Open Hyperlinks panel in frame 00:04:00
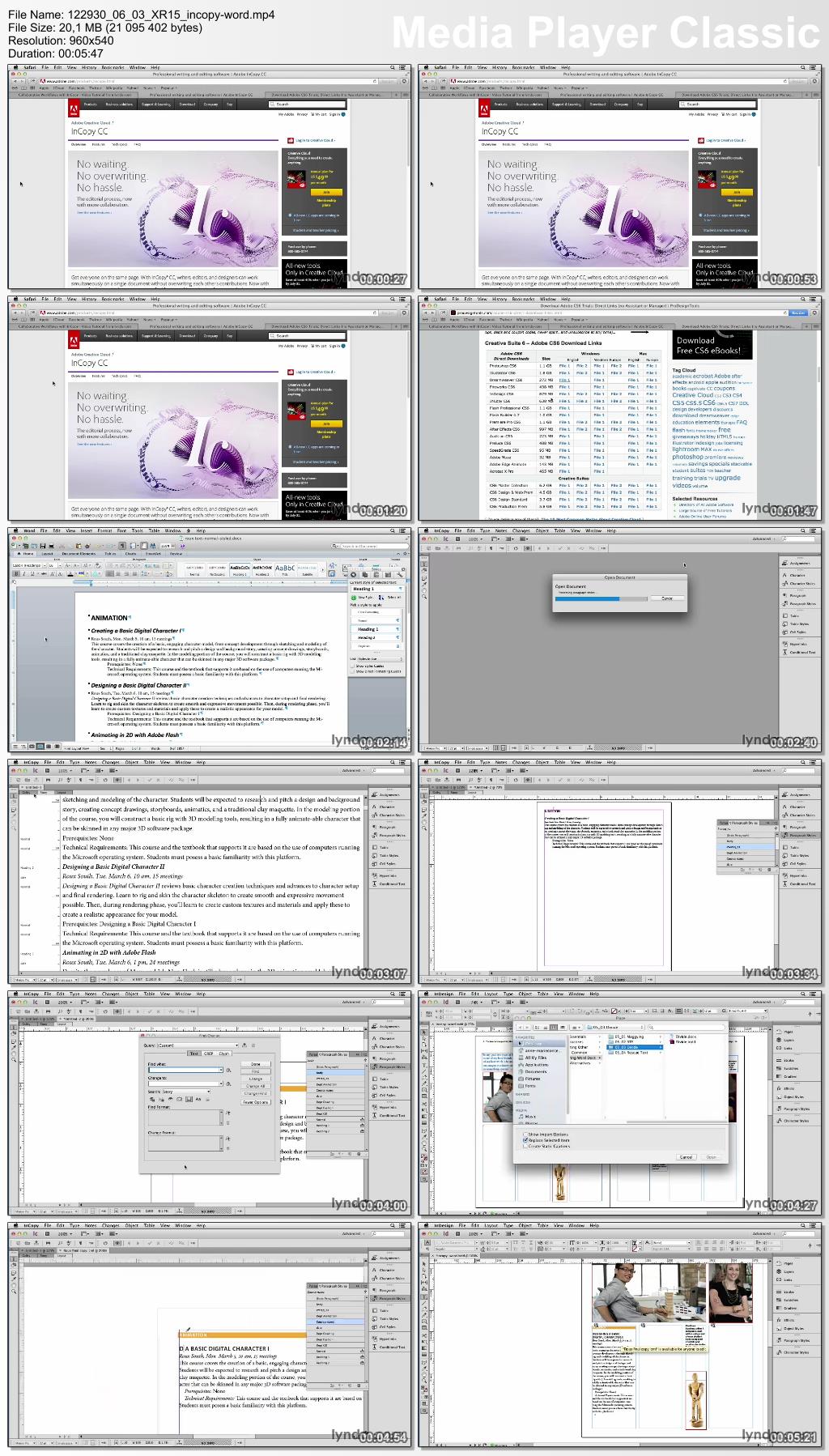Screen dimensions: 829x1456 click(386, 1107)
